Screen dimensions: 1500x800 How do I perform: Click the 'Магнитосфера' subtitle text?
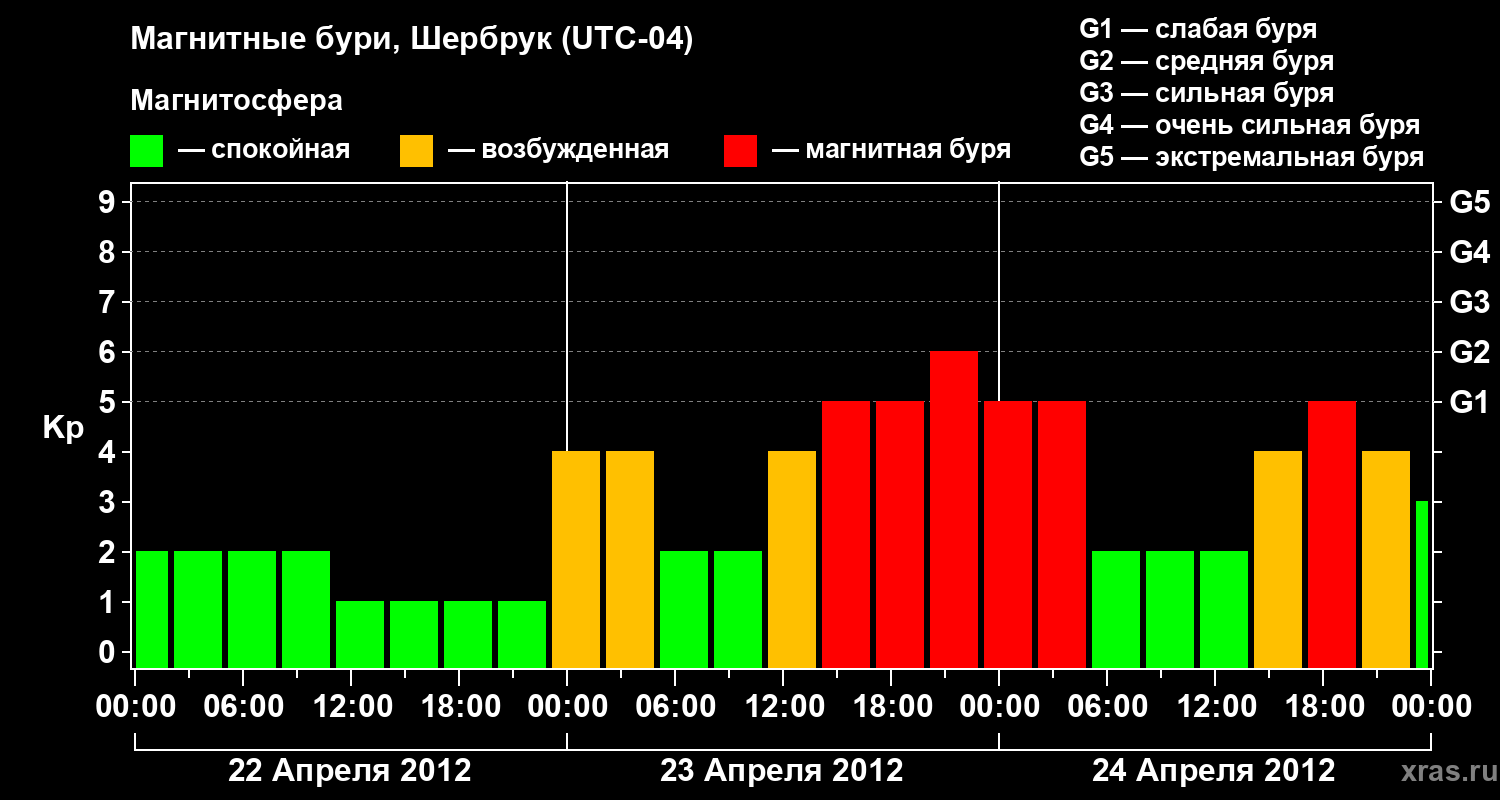pyautogui.click(x=236, y=101)
